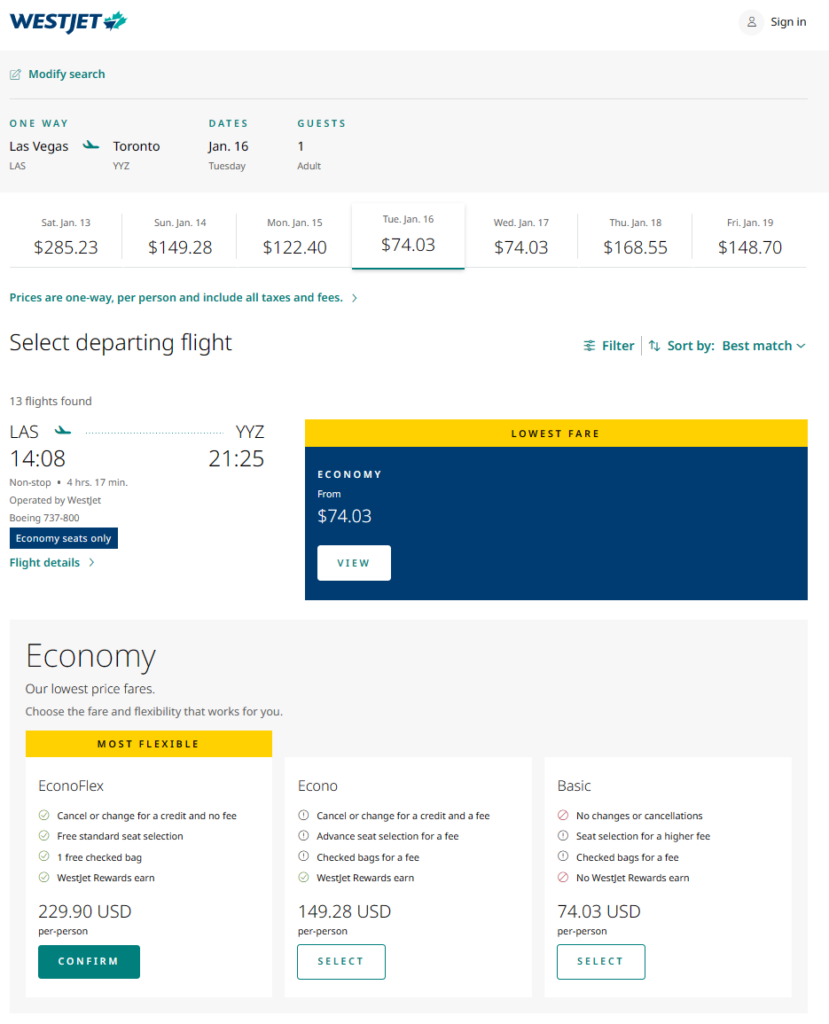This screenshot has width=829, height=1024.
Task: Click the WestJet logo
Action: 67,22
